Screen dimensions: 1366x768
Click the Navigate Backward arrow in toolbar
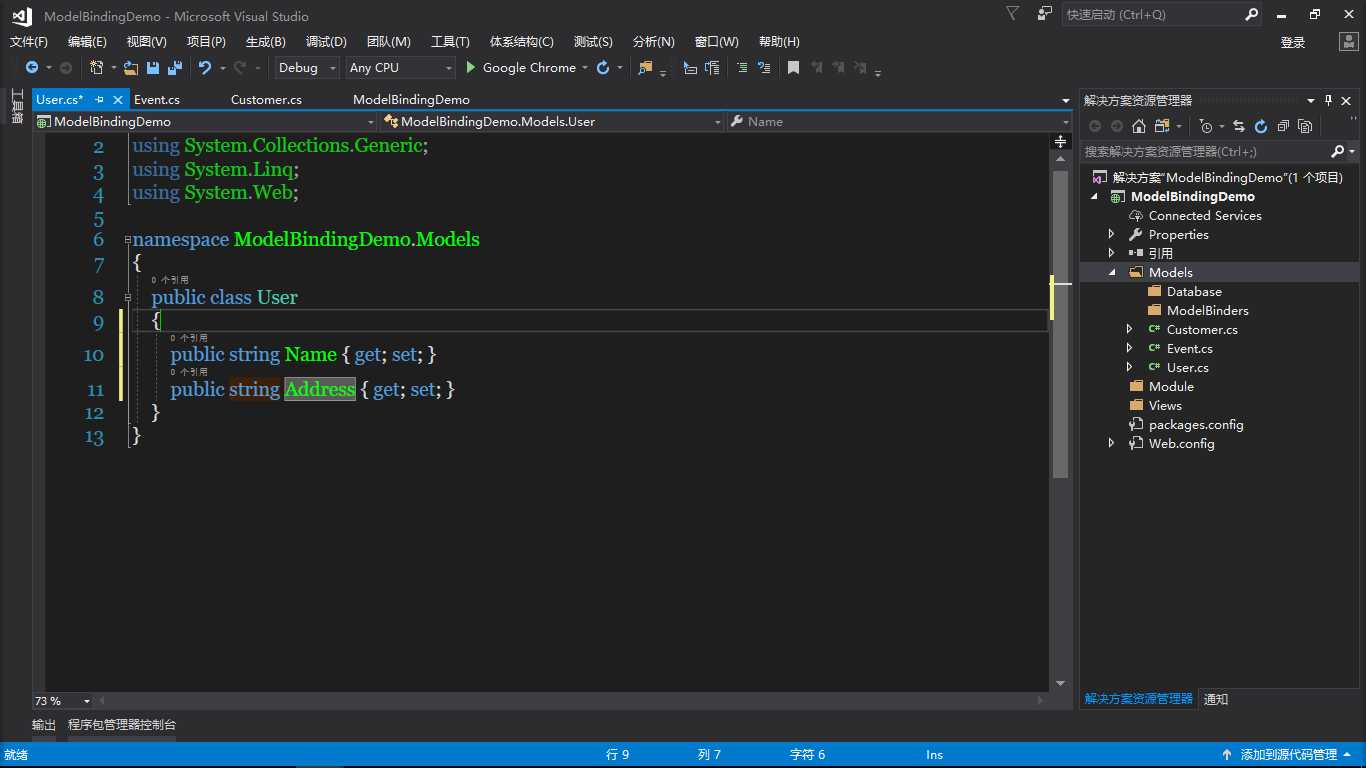pyautogui.click(x=32, y=68)
